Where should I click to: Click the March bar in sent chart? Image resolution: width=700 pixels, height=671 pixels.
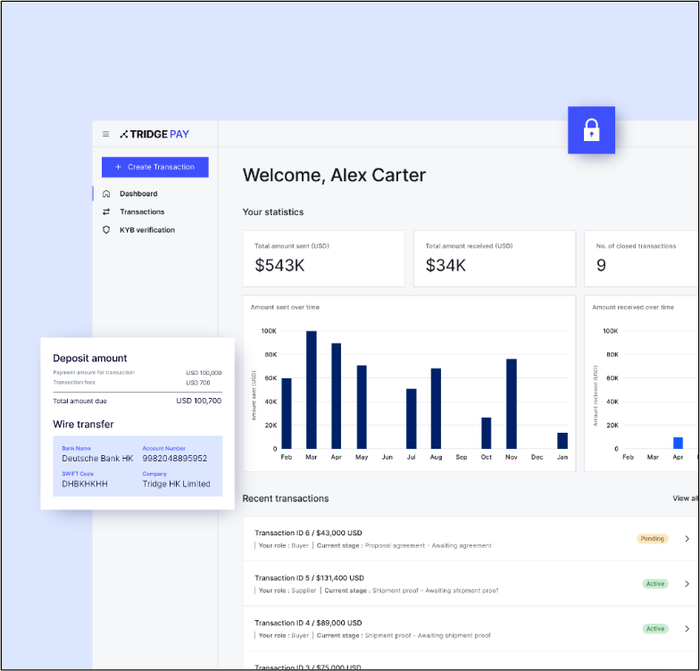coord(311,390)
